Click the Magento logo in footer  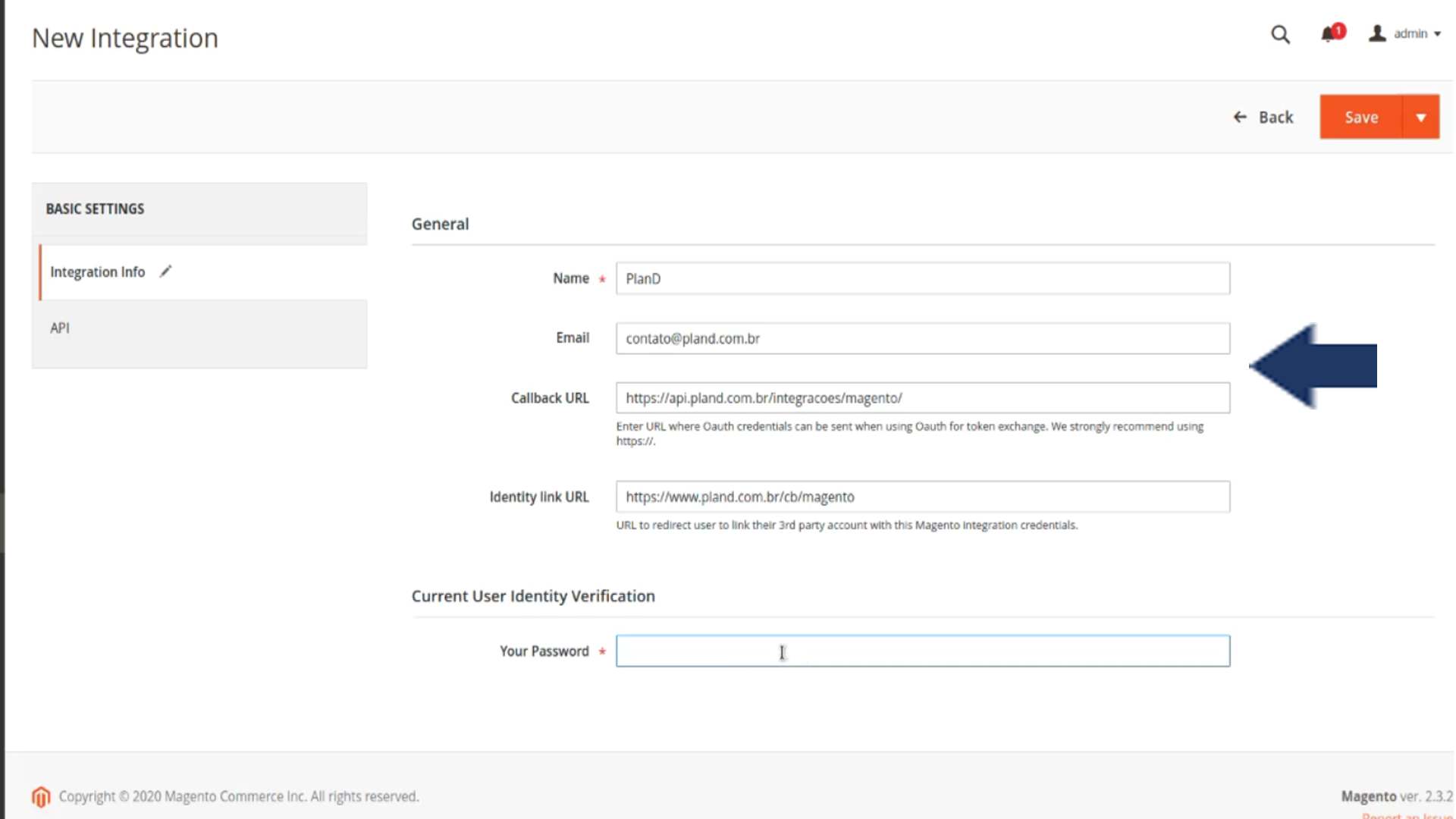[x=41, y=796]
